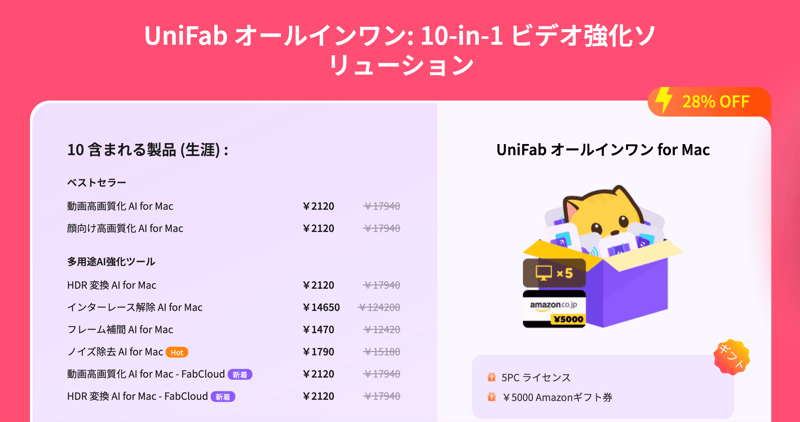The image size is (800, 422).
Task: Select インターレース解除 AI for Mac
Action: point(134,307)
